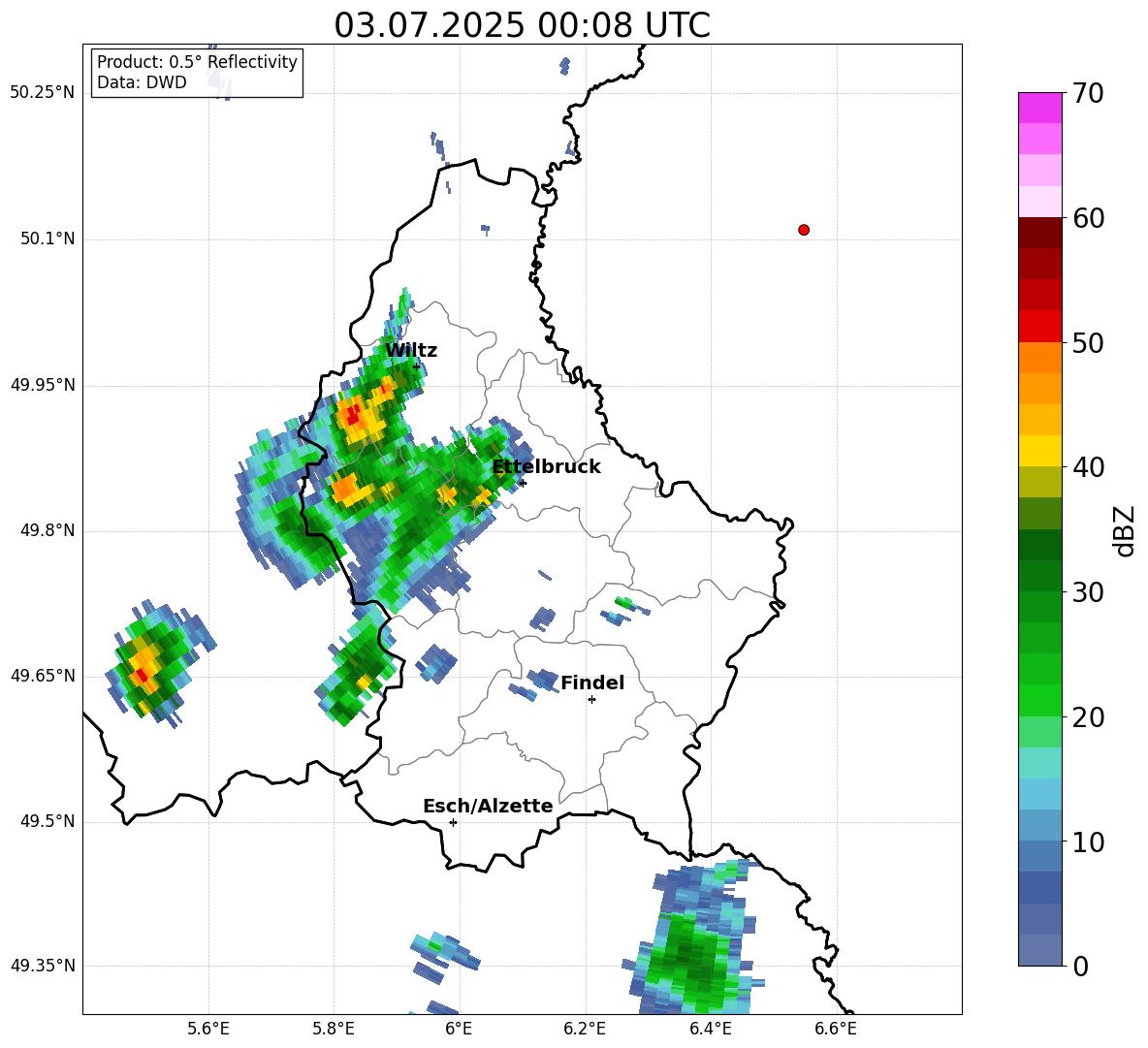Image resolution: width=1148 pixels, height=1048 pixels.
Task: Click the yellow colorbar segment above 40
Action: [x=1039, y=451]
